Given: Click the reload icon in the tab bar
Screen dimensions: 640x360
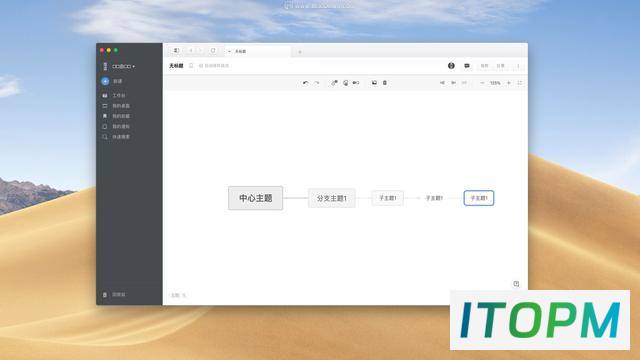Looking at the screenshot, I should [213, 51].
